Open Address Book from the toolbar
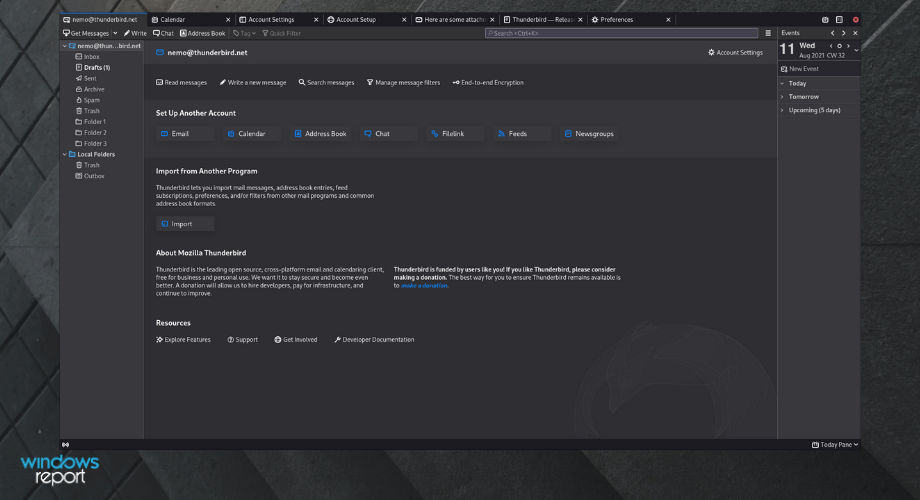 202,33
